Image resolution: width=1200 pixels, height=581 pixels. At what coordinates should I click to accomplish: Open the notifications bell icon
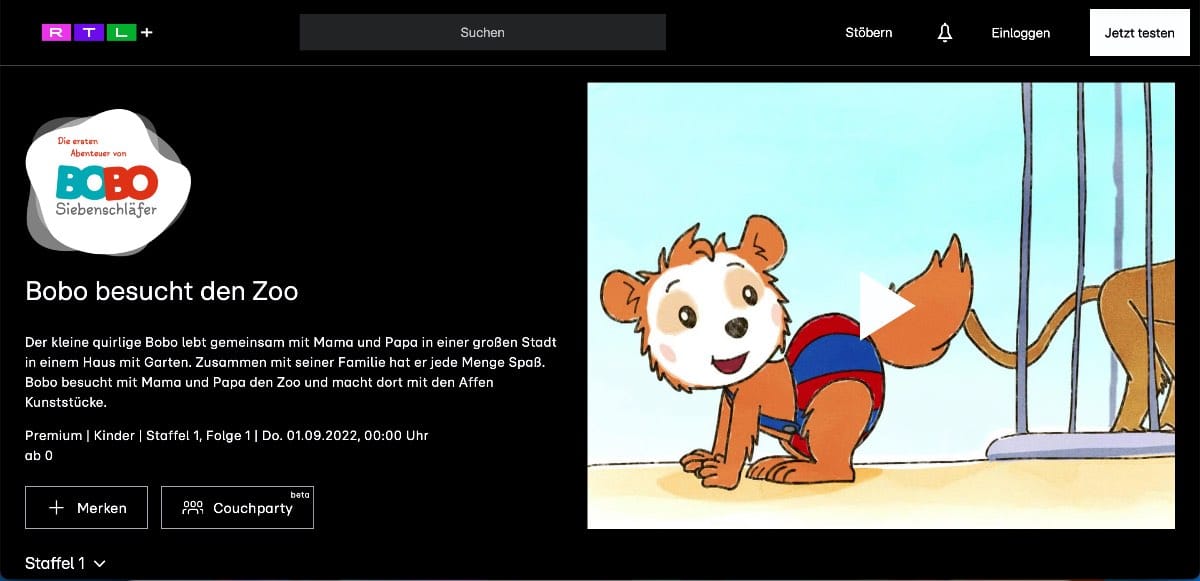[944, 33]
